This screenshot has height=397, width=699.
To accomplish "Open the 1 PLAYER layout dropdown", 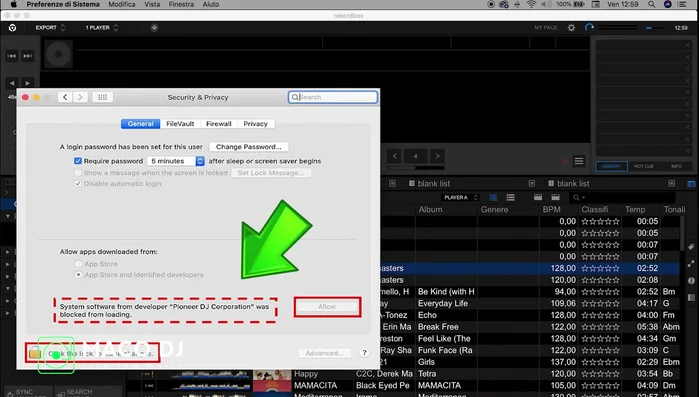I will (x=102, y=28).
